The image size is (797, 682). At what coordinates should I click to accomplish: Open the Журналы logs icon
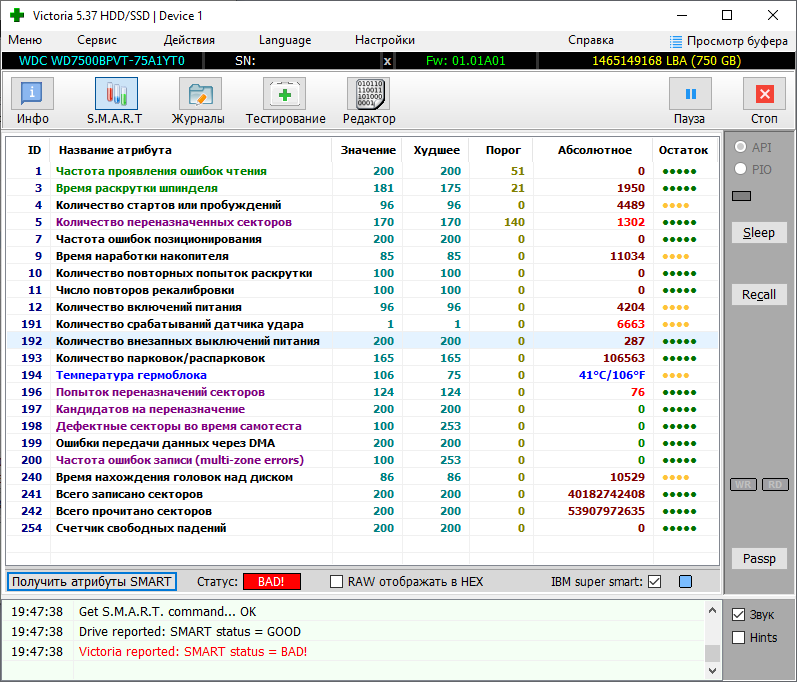coord(200,94)
